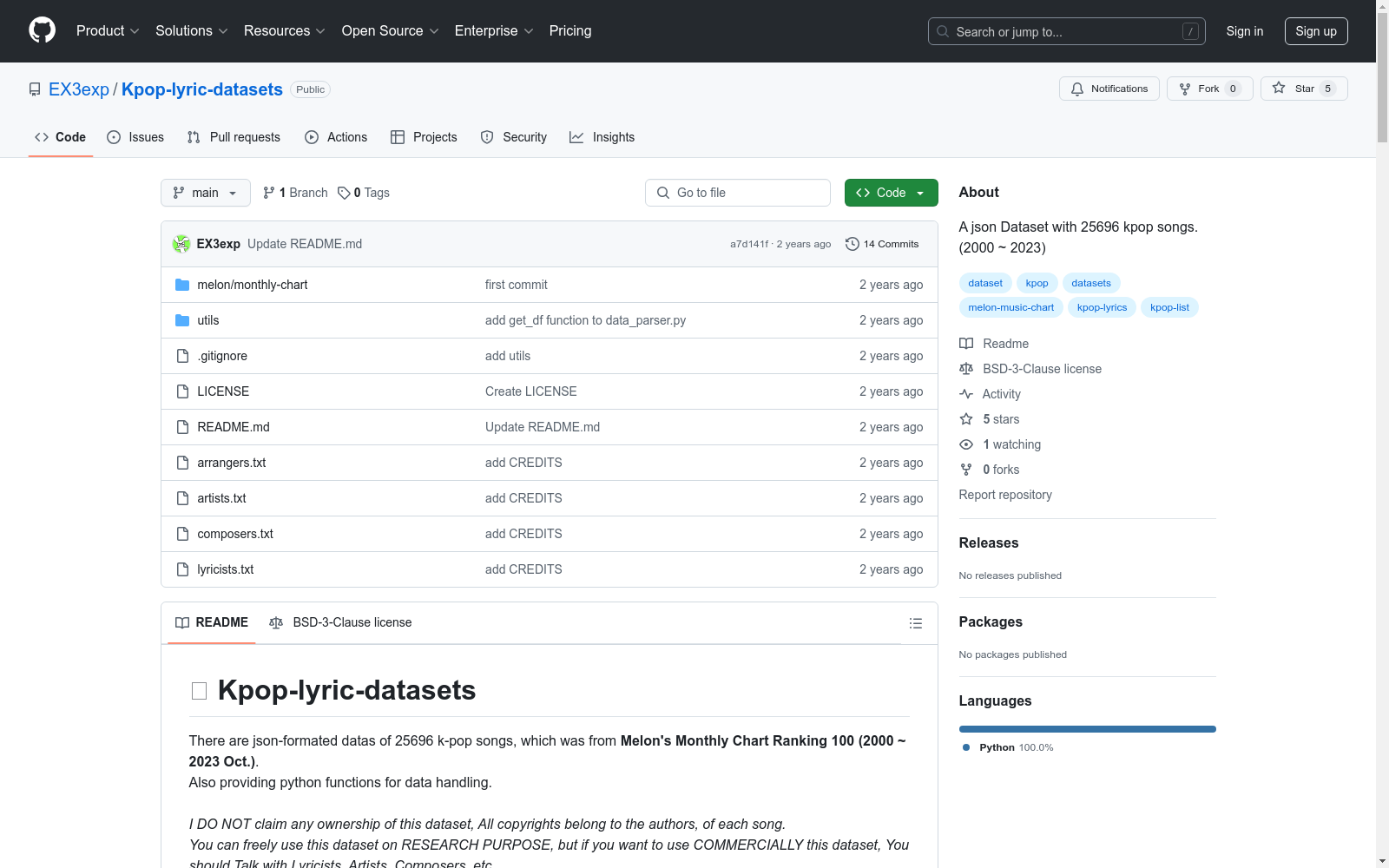Switch to the Issues tab

click(x=135, y=137)
